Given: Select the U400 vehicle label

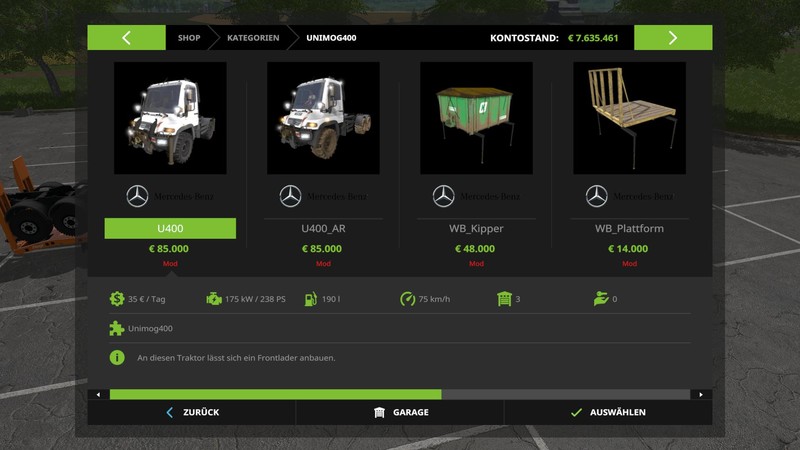Looking at the screenshot, I should coord(170,229).
